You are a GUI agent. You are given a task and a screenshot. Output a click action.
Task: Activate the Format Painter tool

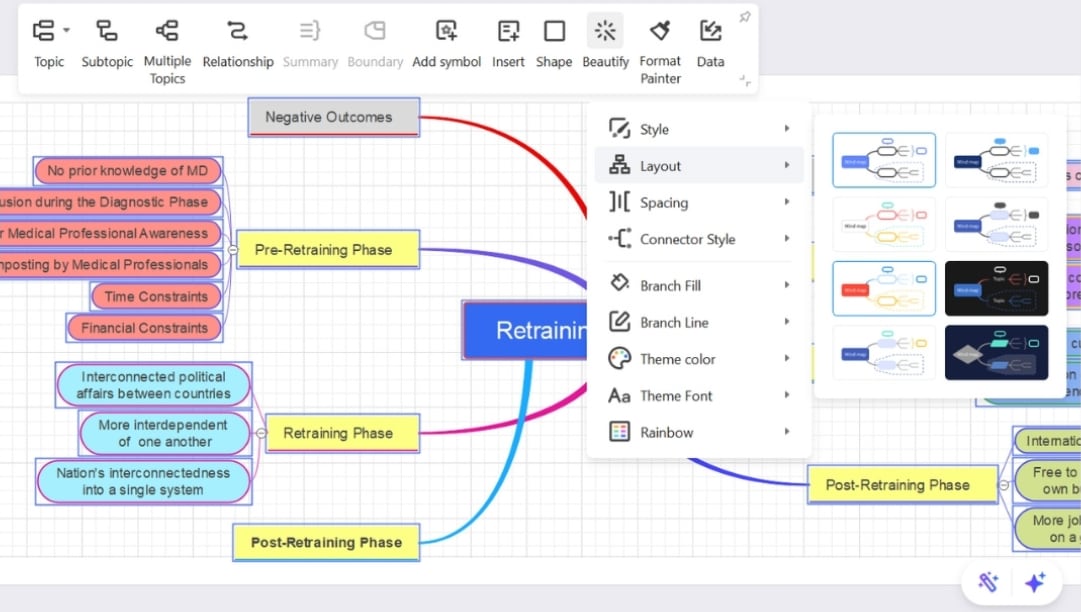[660, 30]
